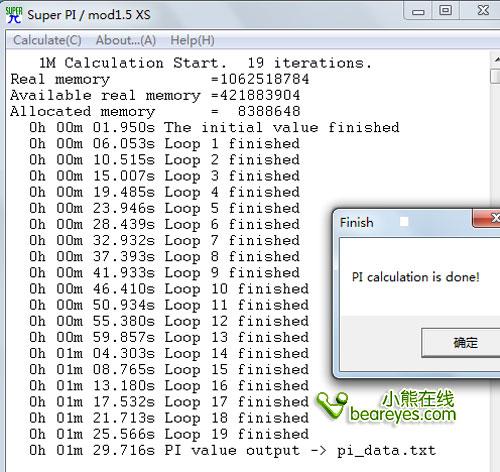500x472 pixels.
Task: Click the pi_data.txt output line
Action: (232, 451)
